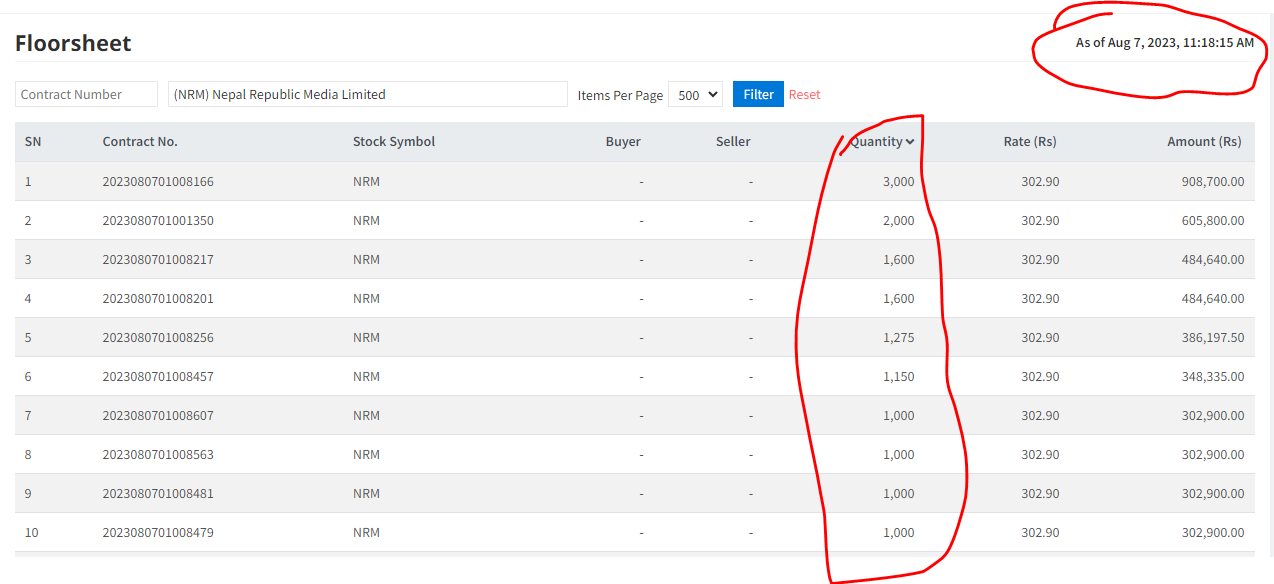
Task: Click the As of Aug 7, 2023 timestamp
Action: [1164, 42]
